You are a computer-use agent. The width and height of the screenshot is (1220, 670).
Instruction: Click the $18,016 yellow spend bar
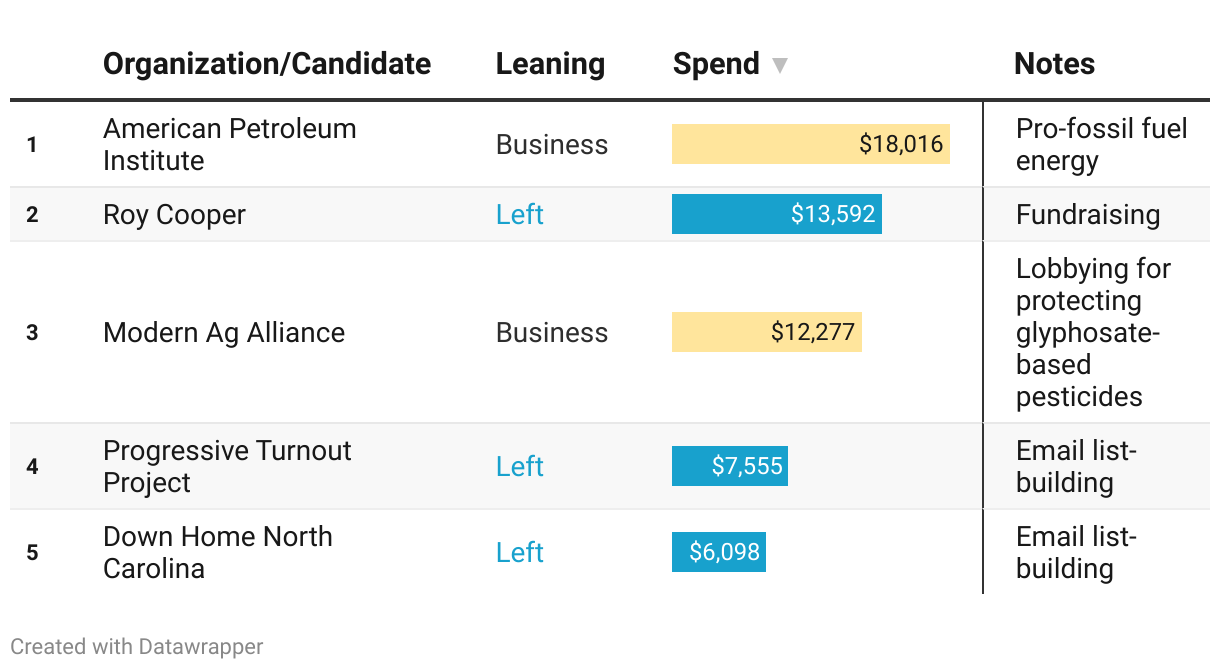pos(810,144)
